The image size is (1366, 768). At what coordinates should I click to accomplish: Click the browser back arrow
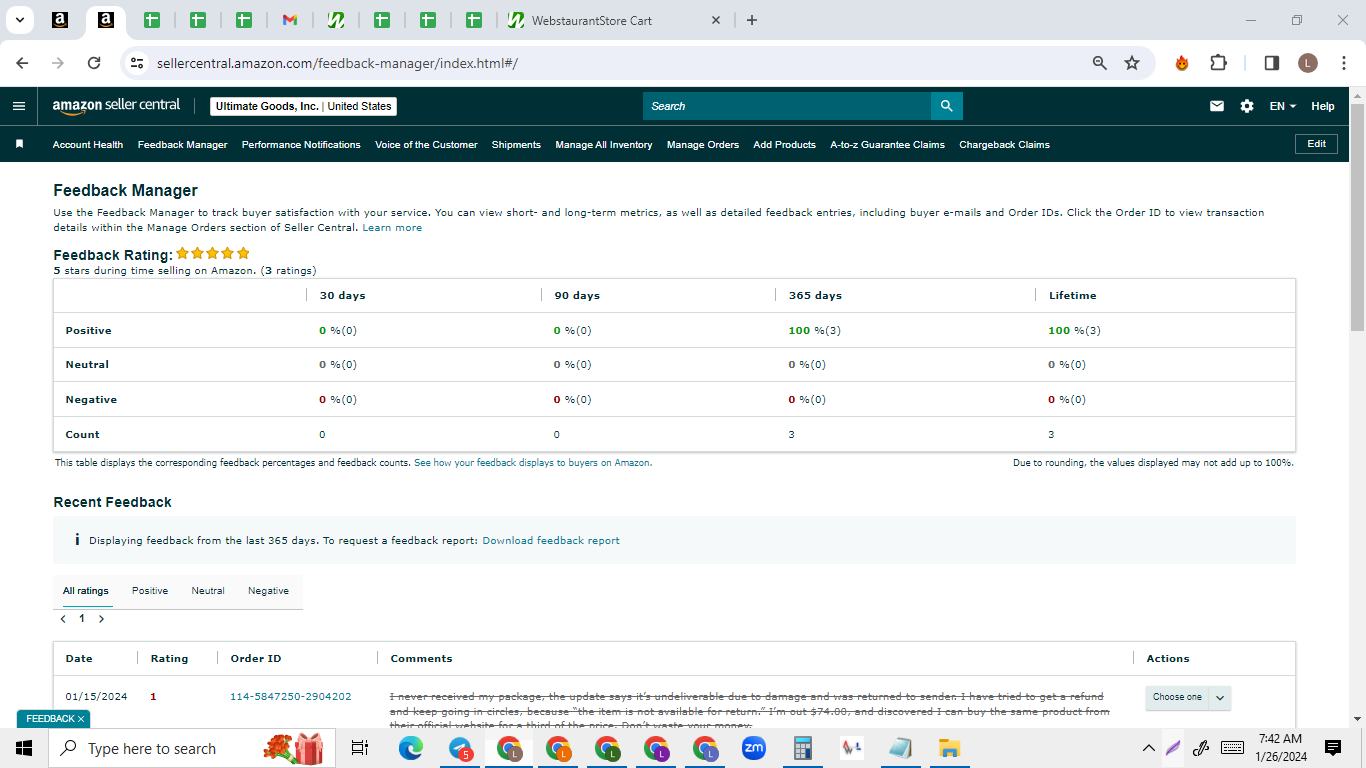pyautogui.click(x=22, y=63)
